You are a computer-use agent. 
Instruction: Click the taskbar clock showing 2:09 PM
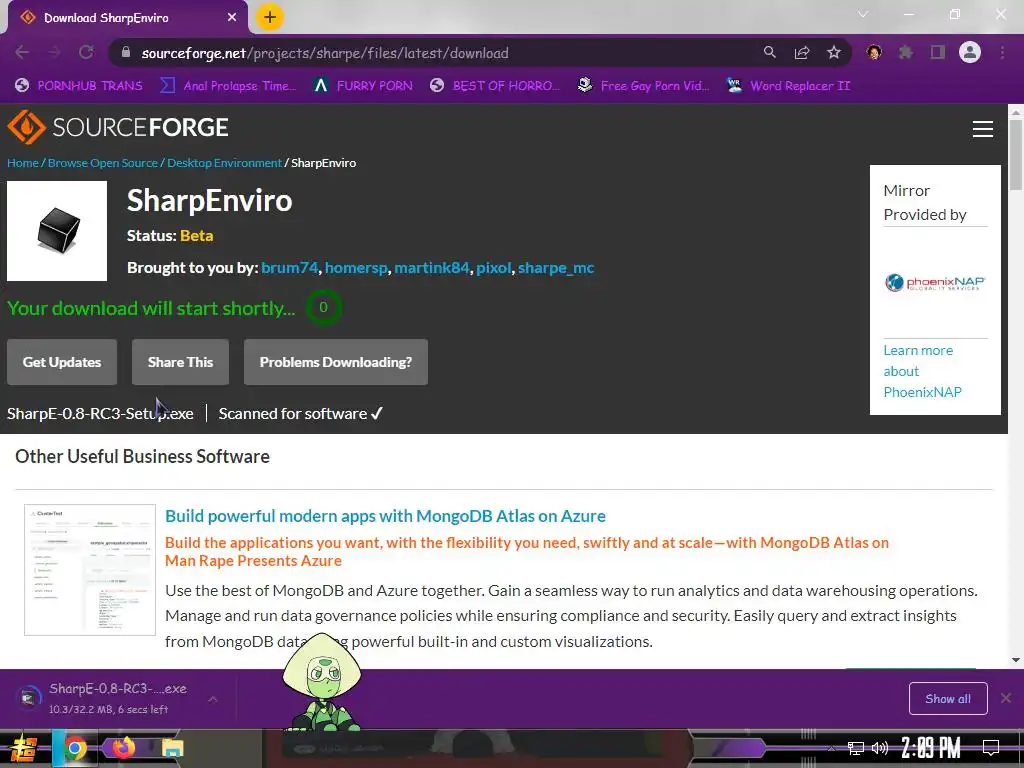coord(931,748)
